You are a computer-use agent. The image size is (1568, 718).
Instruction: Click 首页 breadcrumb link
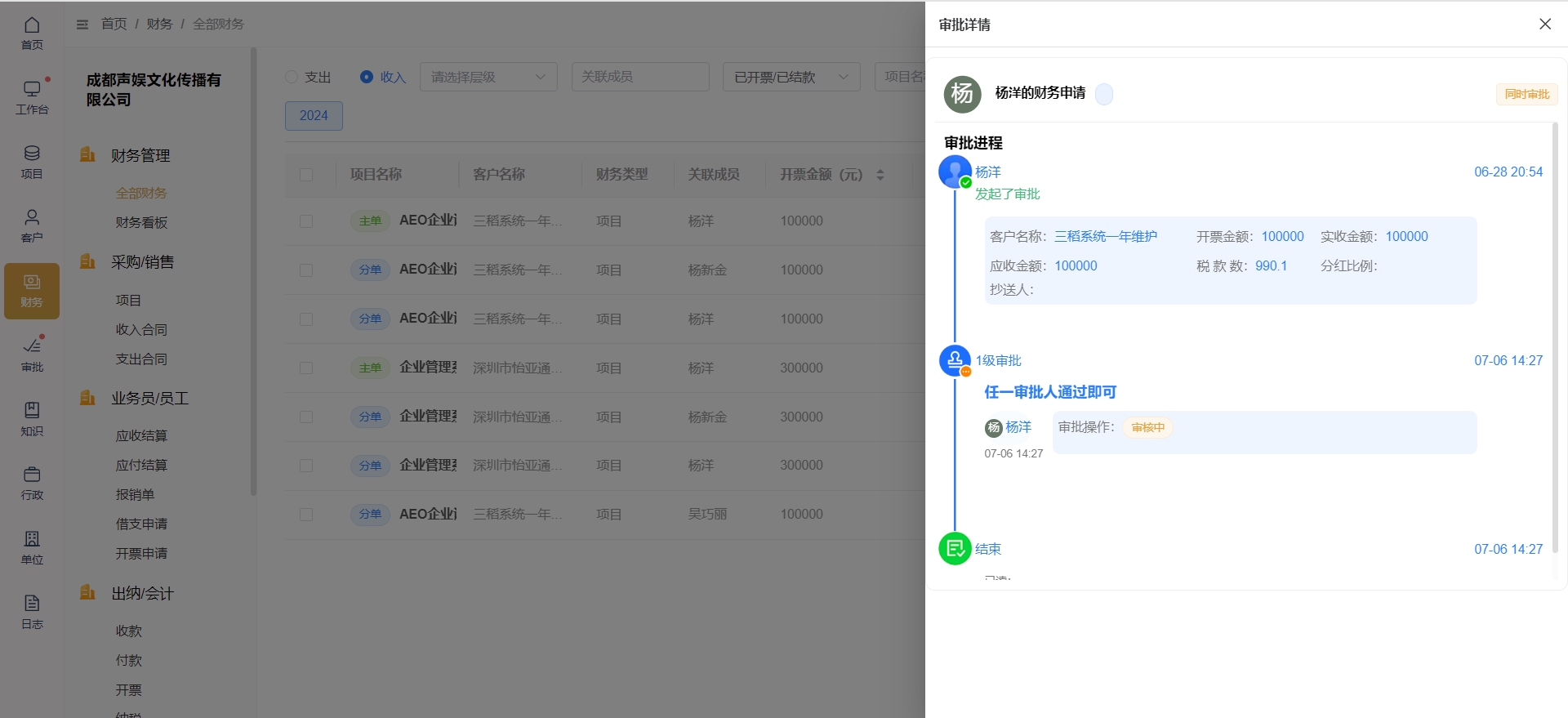click(x=114, y=25)
